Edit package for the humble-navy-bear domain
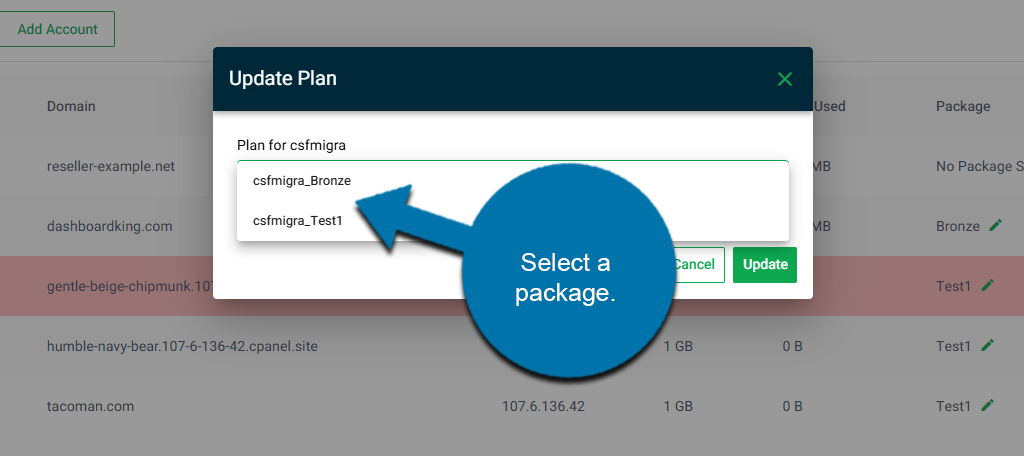Image resolution: width=1024 pixels, height=456 pixels. [988, 346]
